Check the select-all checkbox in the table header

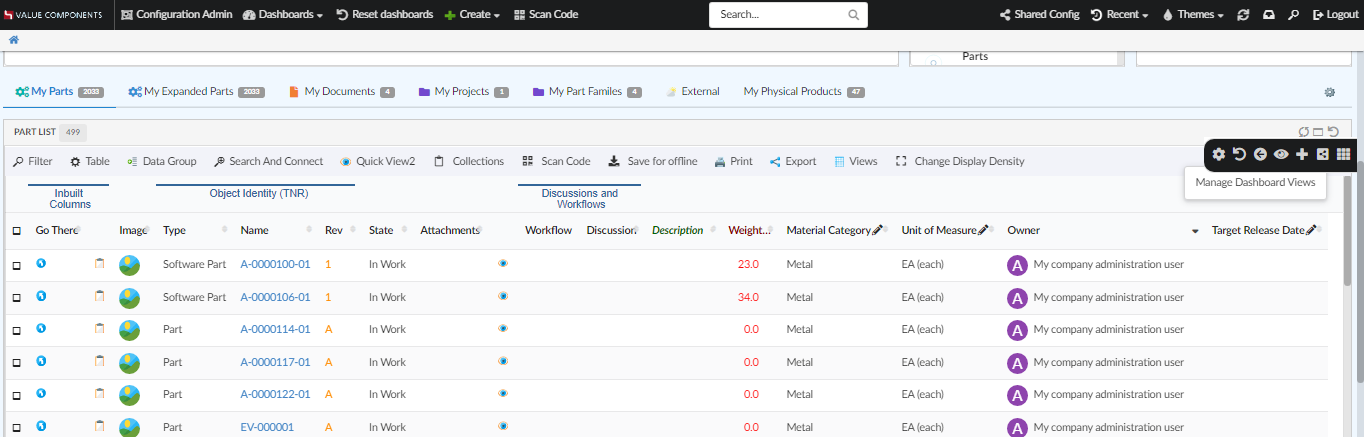16,231
